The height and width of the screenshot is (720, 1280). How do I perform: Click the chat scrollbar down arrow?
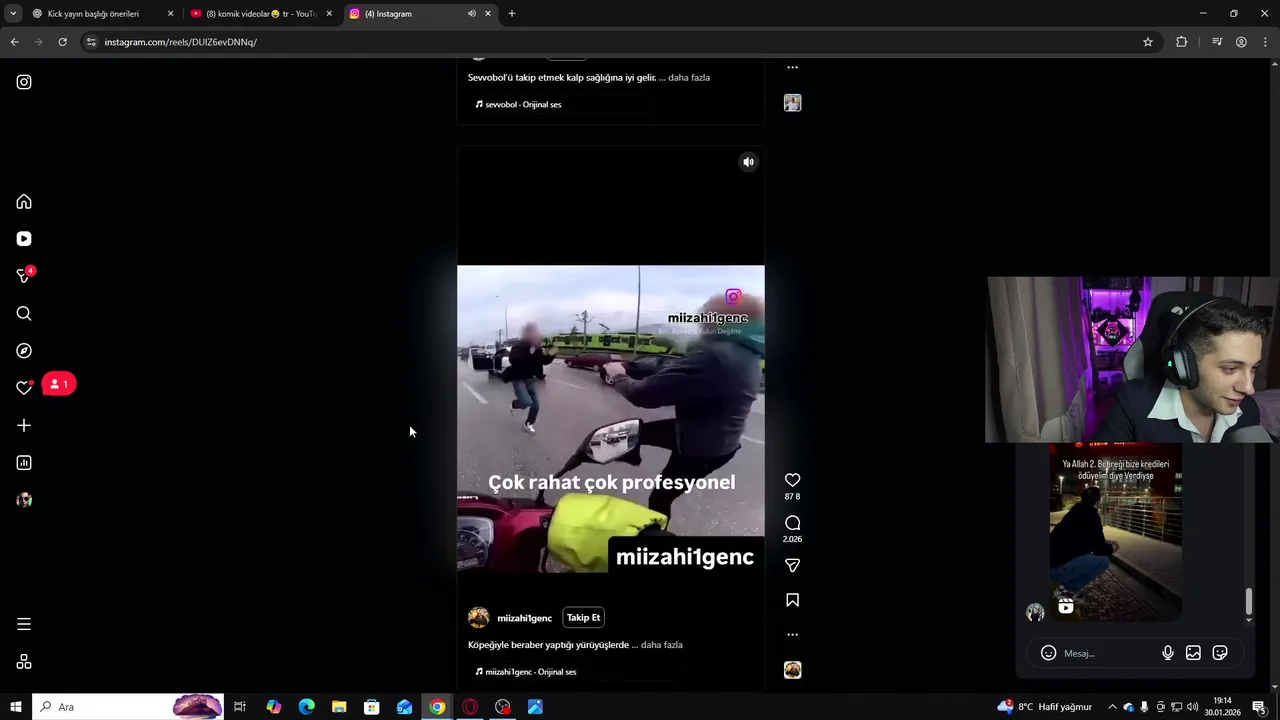[1248, 620]
